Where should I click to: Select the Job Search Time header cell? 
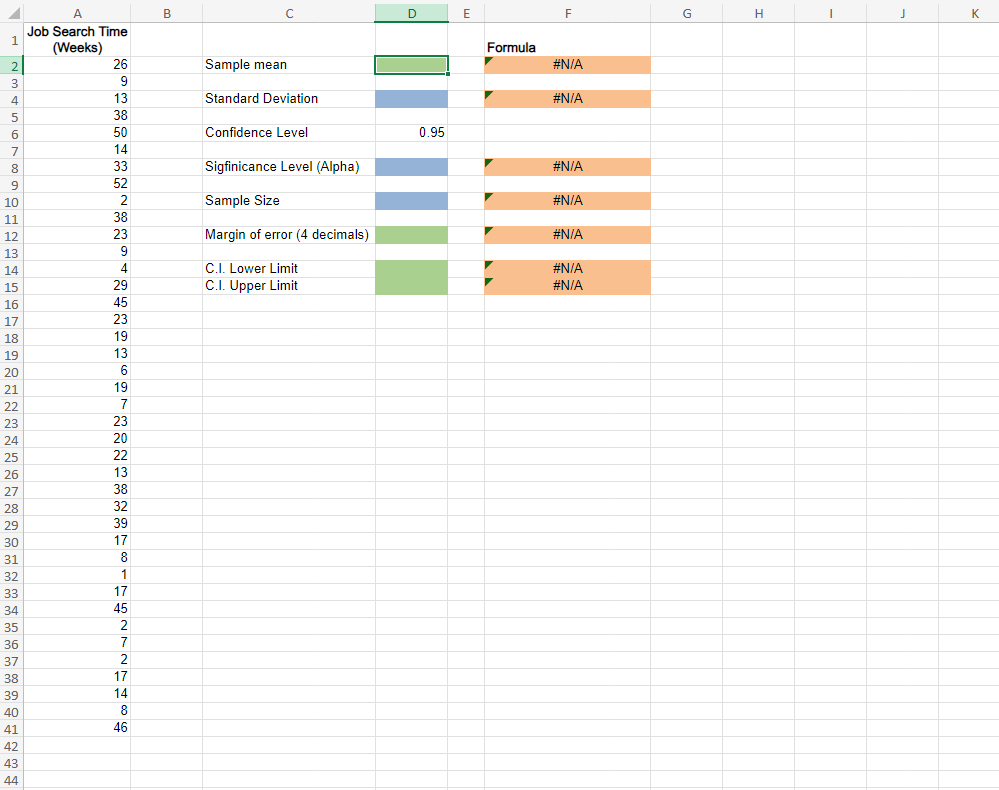click(77, 39)
